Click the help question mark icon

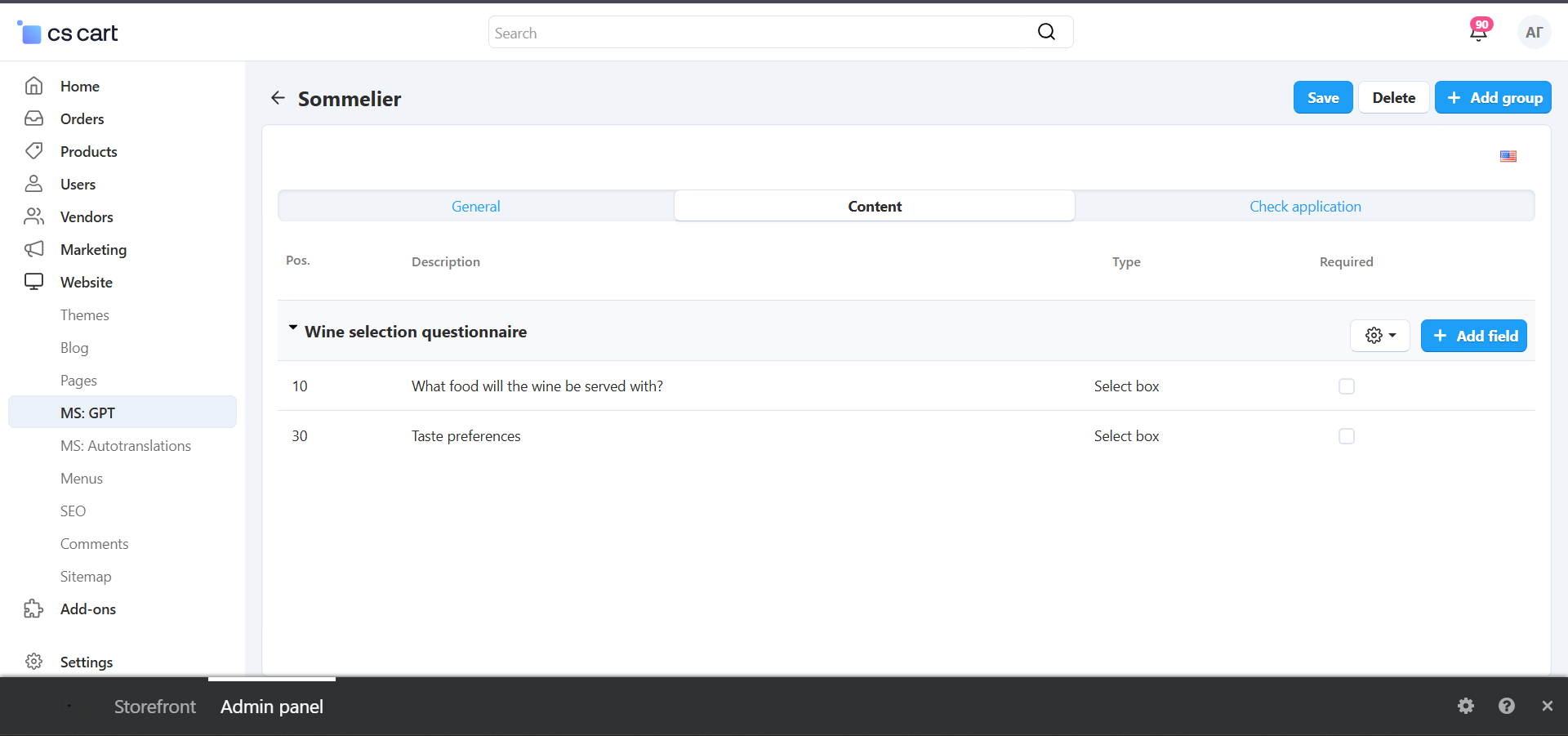click(x=1507, y=706)
